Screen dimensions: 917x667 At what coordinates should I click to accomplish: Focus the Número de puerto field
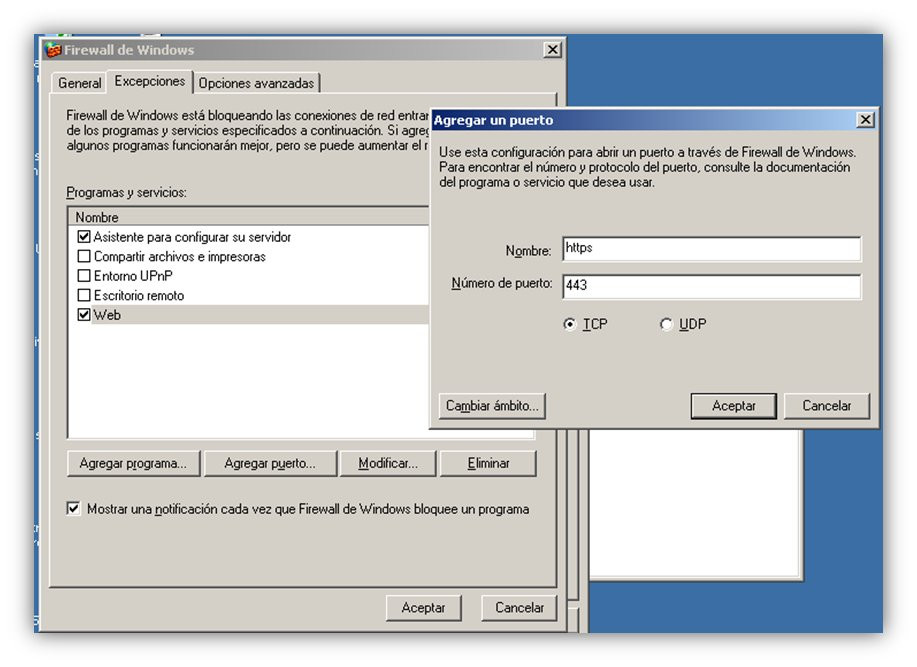[x=712, y=286]
